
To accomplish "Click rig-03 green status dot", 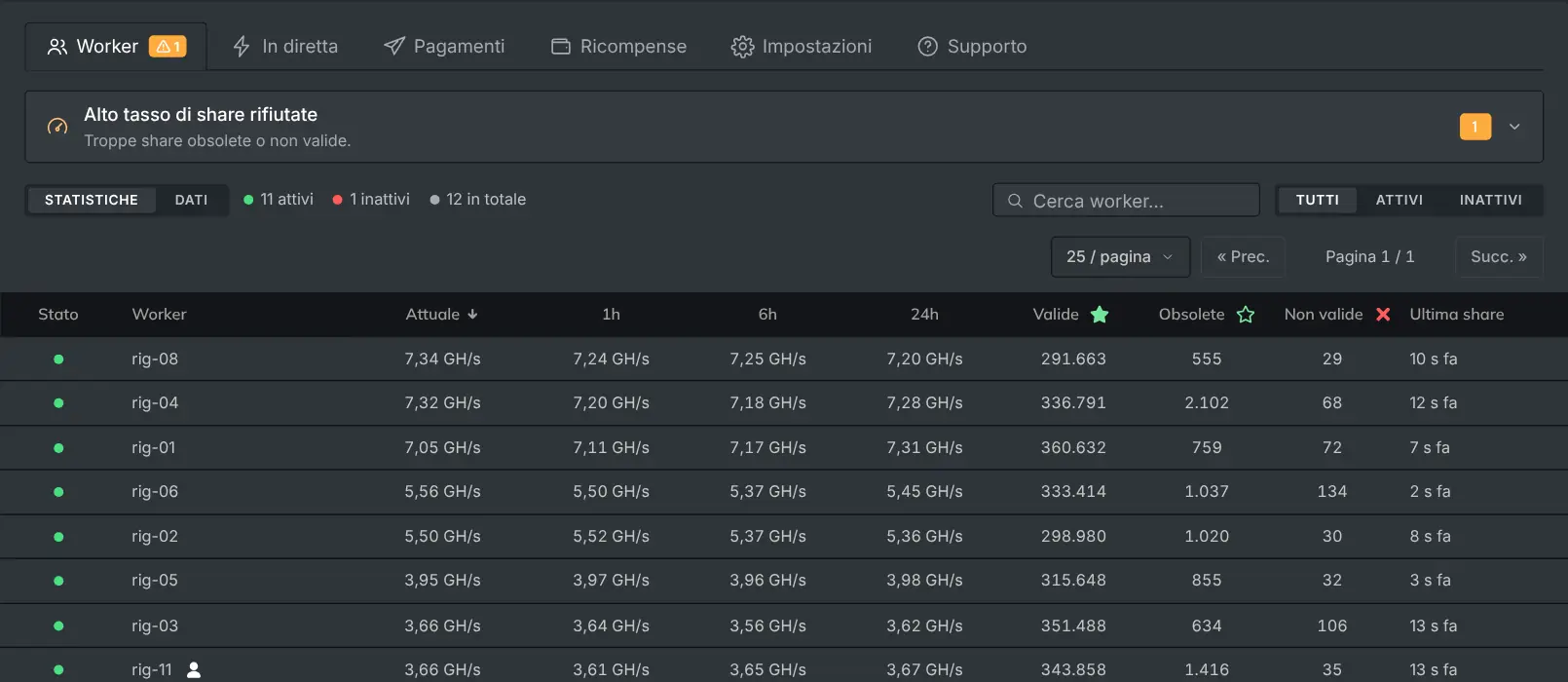I will [58, 625].
